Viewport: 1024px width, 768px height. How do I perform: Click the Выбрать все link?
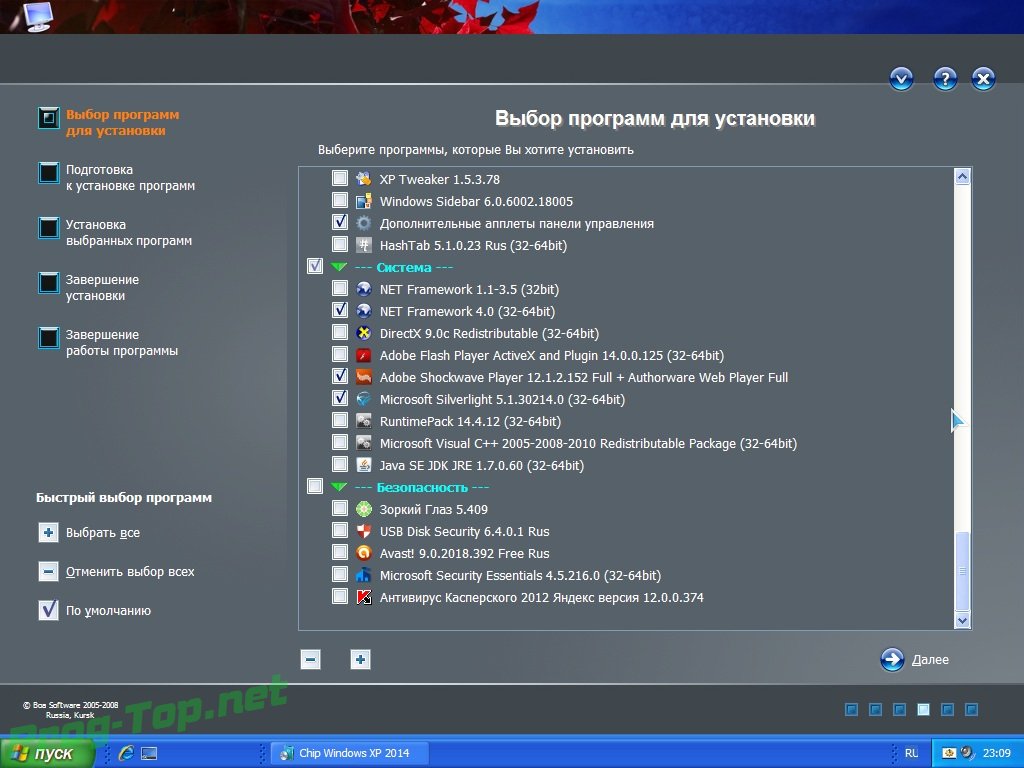(103, 533)
